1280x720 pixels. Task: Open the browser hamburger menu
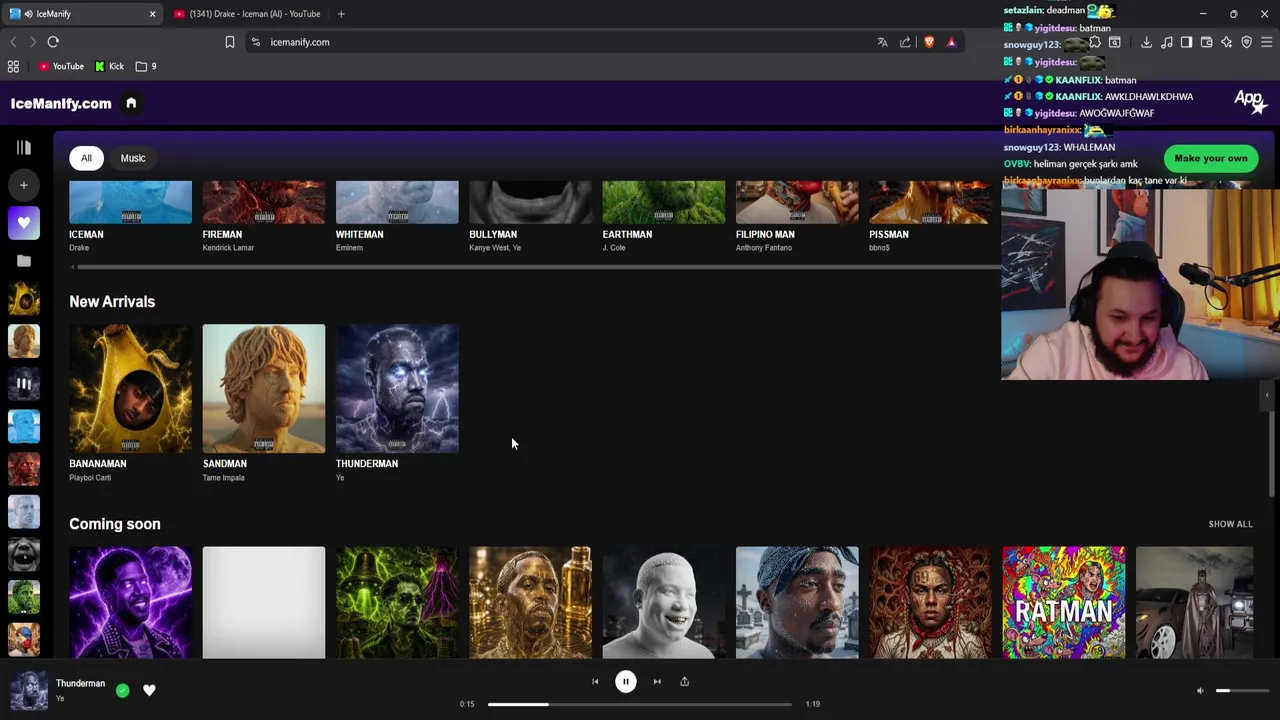1266,42
